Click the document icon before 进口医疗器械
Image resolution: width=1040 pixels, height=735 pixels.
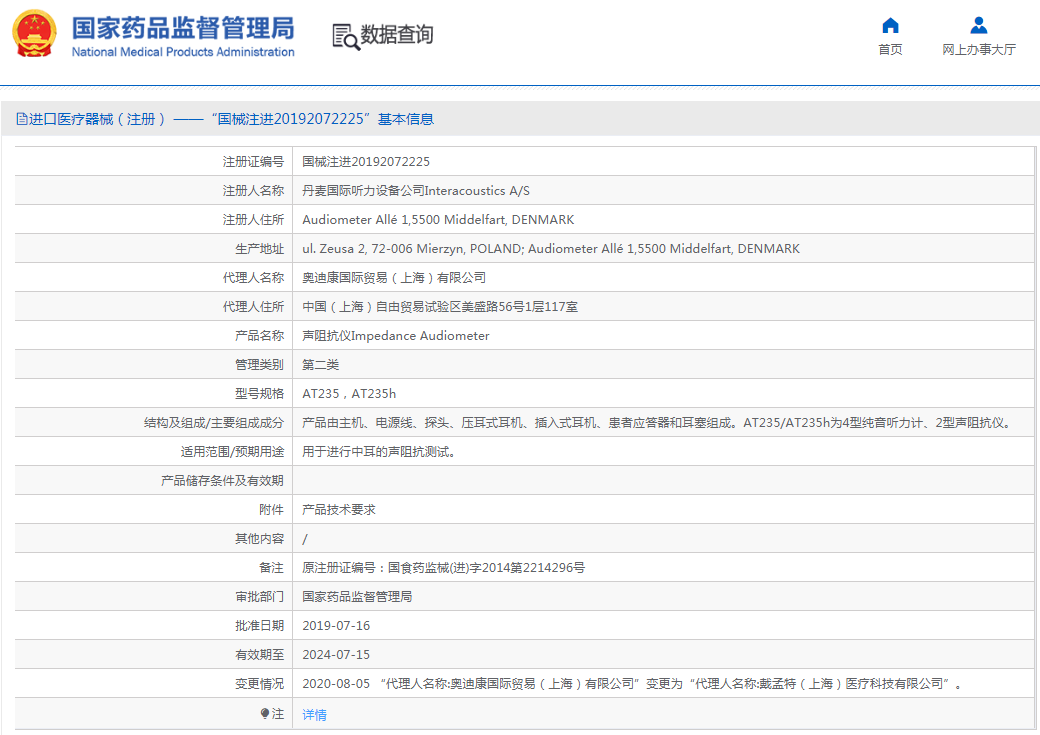[22, 119]
